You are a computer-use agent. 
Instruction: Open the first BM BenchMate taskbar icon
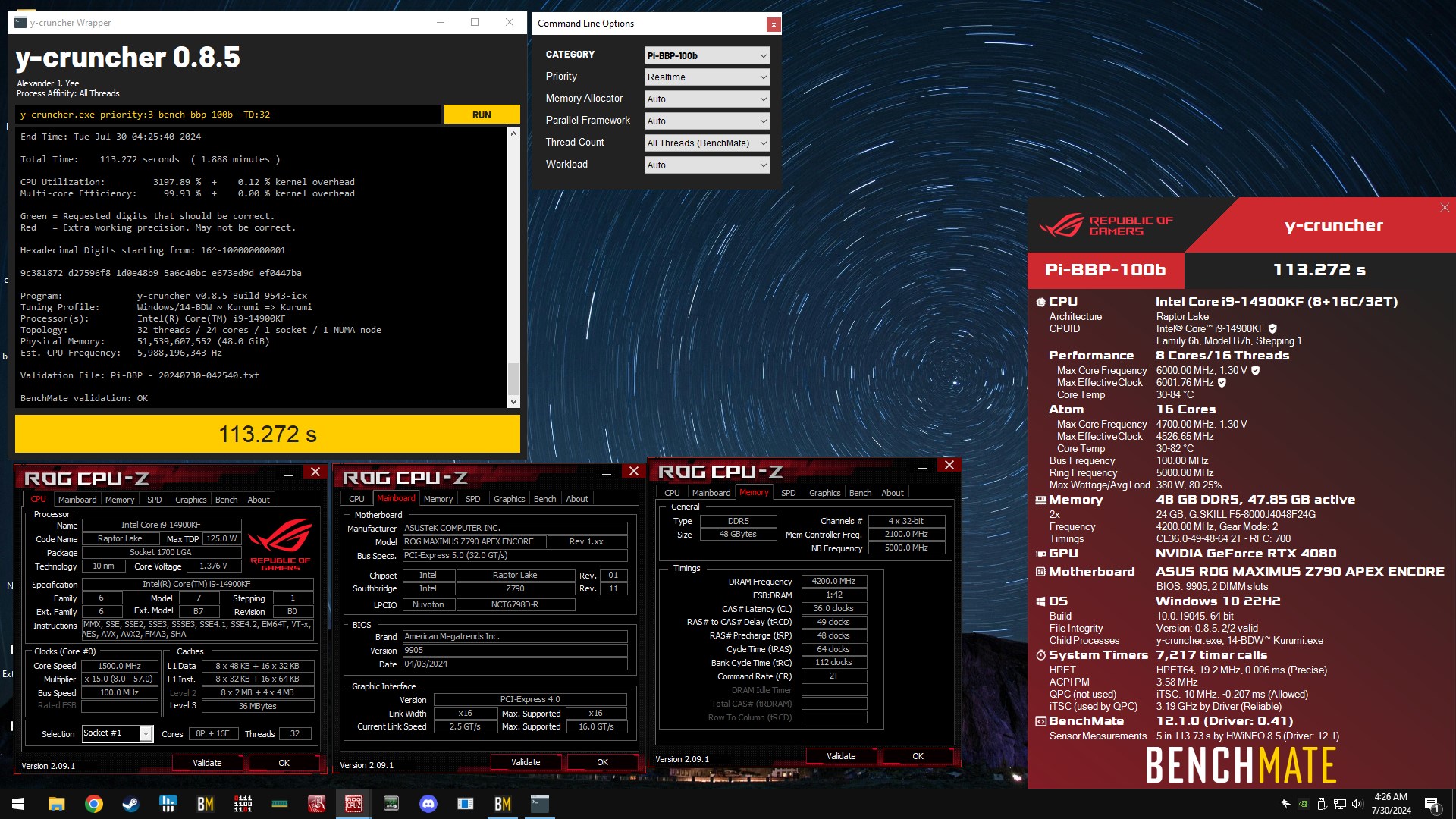[205, 804]
